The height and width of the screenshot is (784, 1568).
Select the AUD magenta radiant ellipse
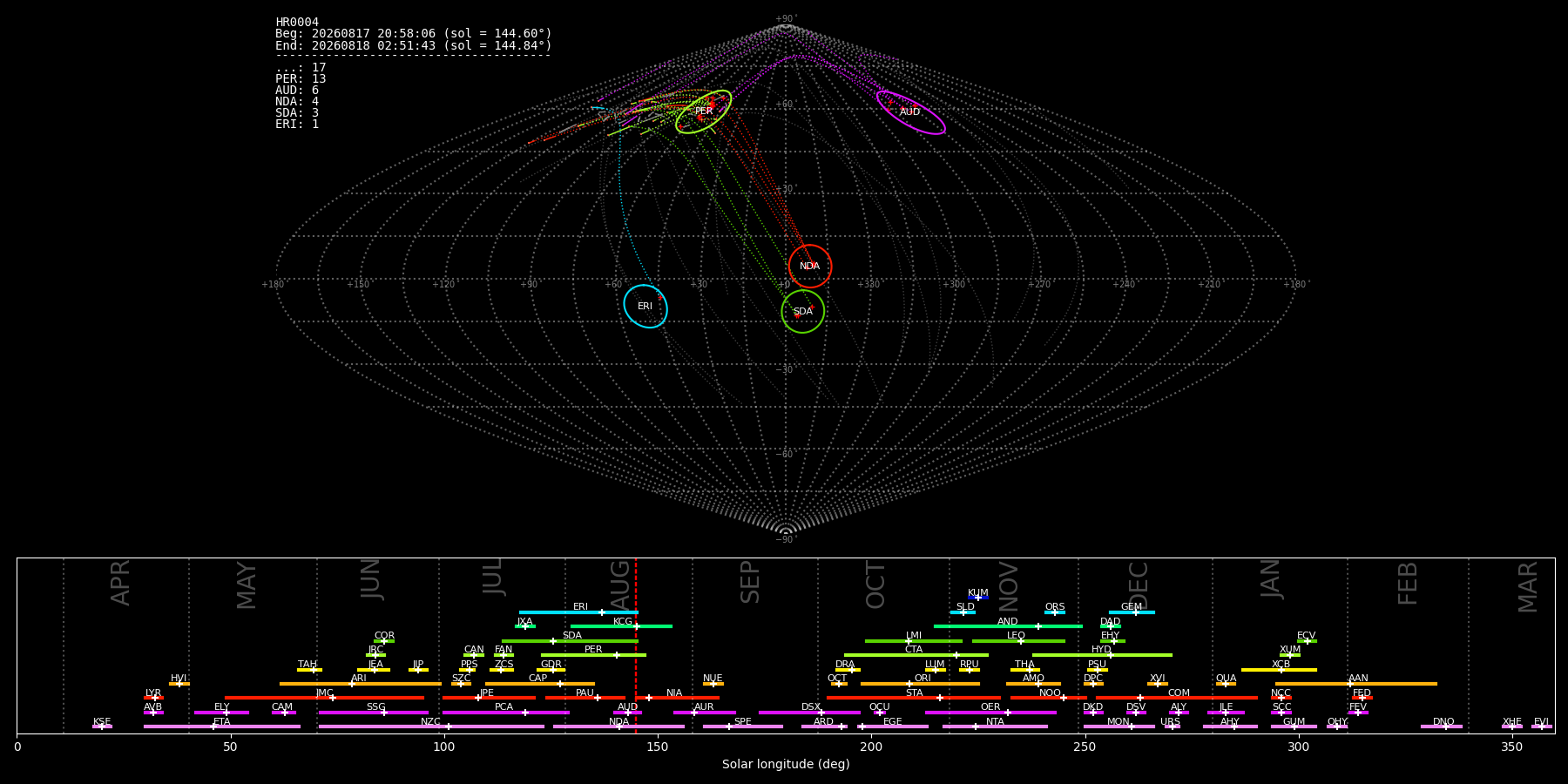point(910,112)
